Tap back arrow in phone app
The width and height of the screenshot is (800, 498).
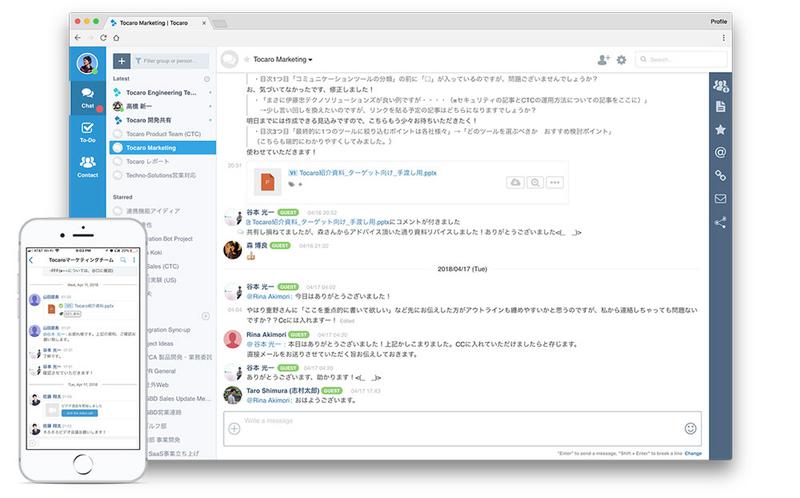click(32, 260)
